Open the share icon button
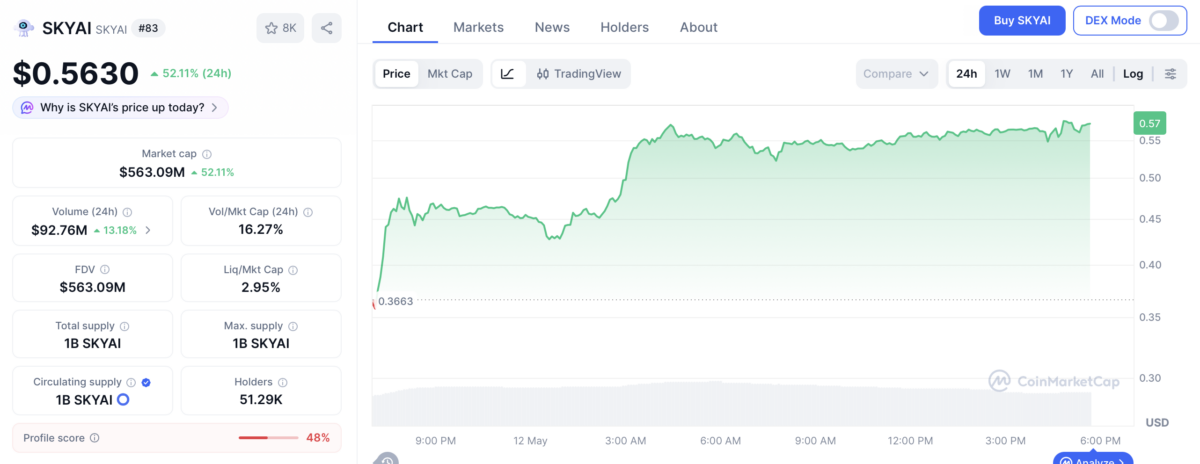Viewport: 1200px width, 464px height. point(326,28)
